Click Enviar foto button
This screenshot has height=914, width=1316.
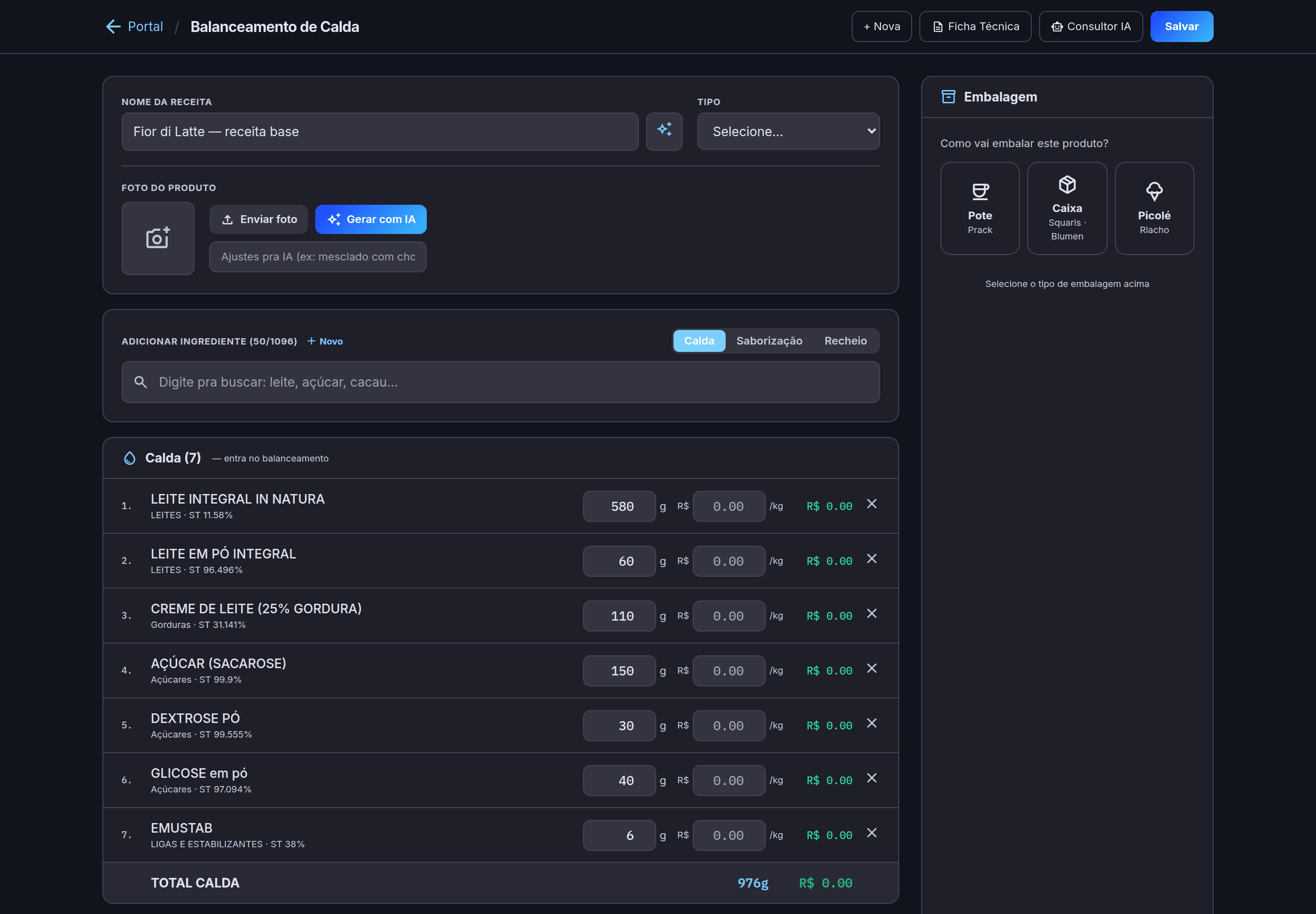click(x=258, y=219)
